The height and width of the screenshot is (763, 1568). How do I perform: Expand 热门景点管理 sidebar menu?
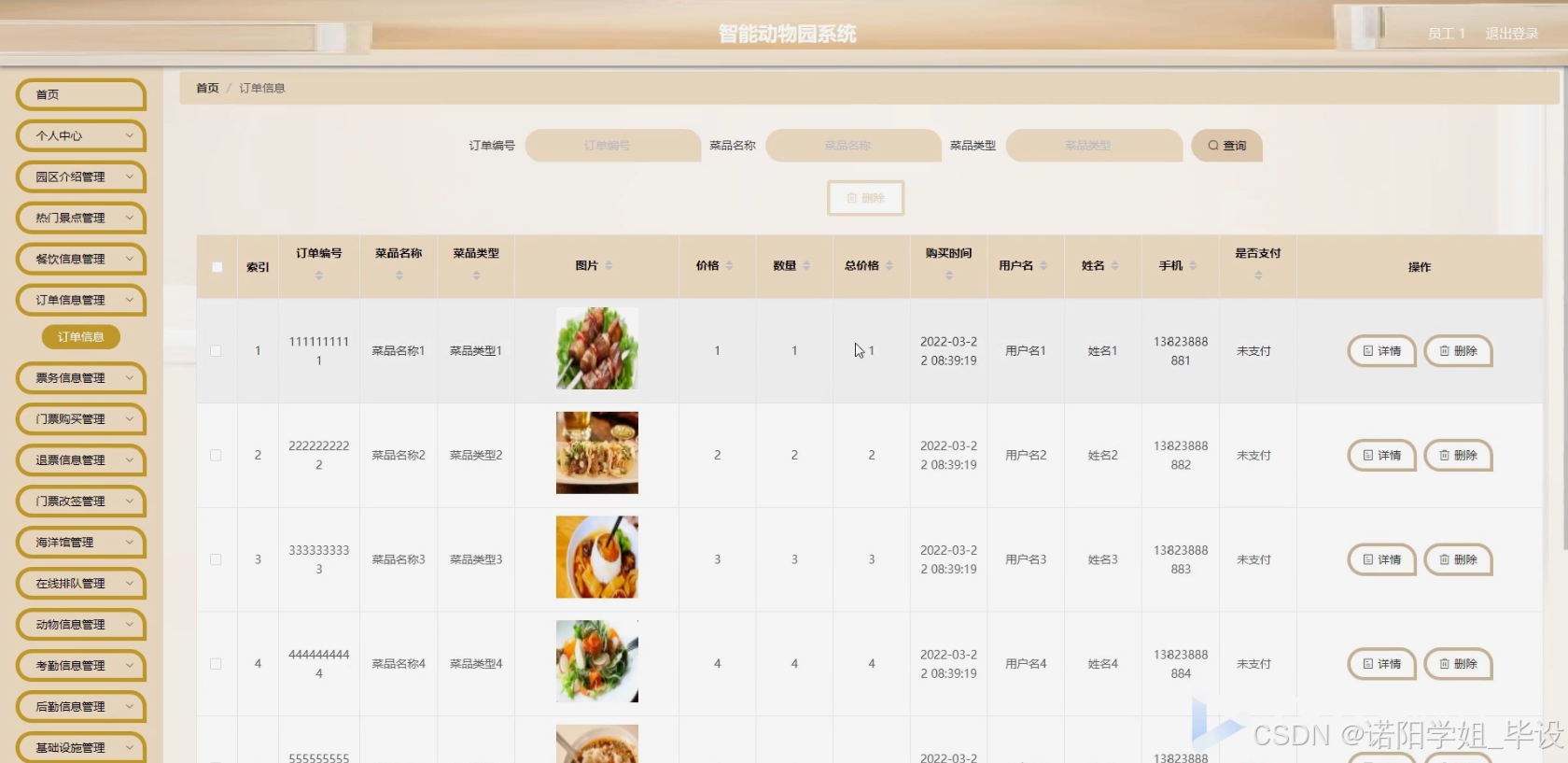pos(81,218)
